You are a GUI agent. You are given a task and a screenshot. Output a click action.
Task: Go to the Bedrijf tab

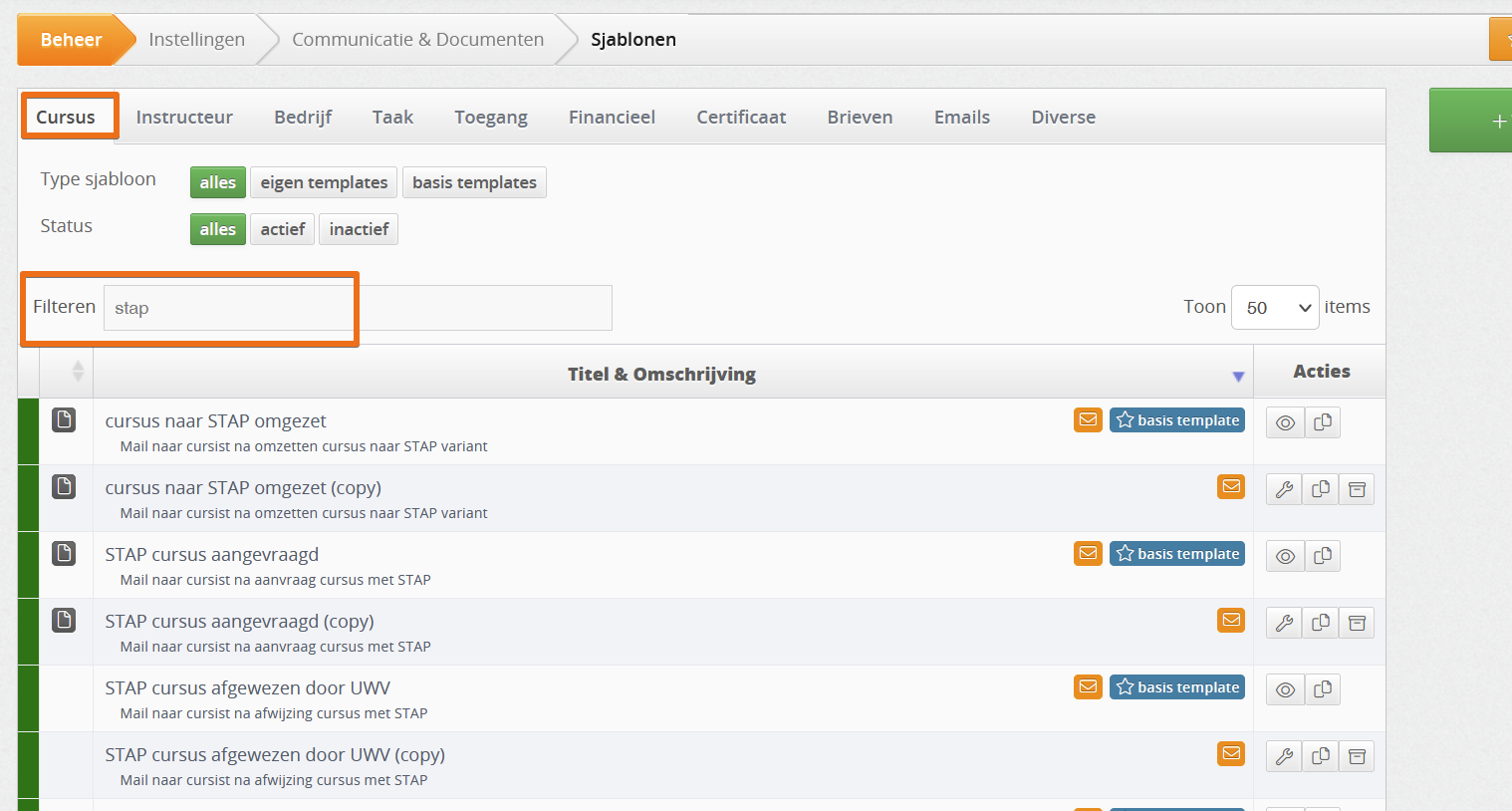click(303, 117)
